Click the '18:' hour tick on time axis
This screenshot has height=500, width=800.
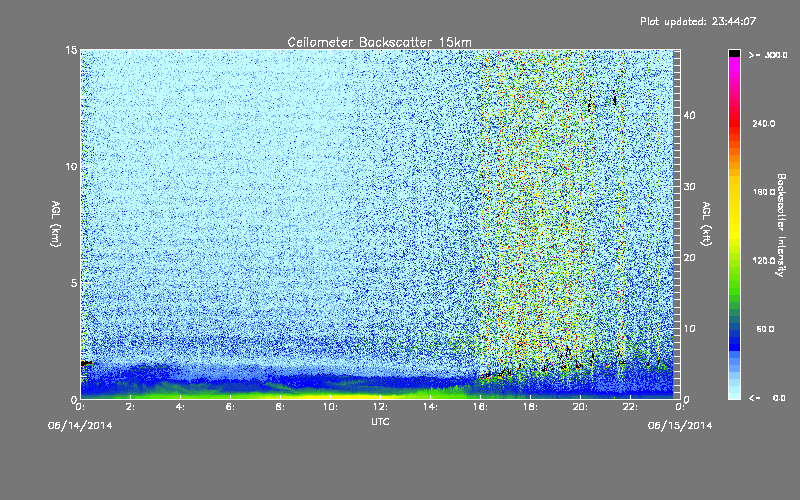pos(531,407)
